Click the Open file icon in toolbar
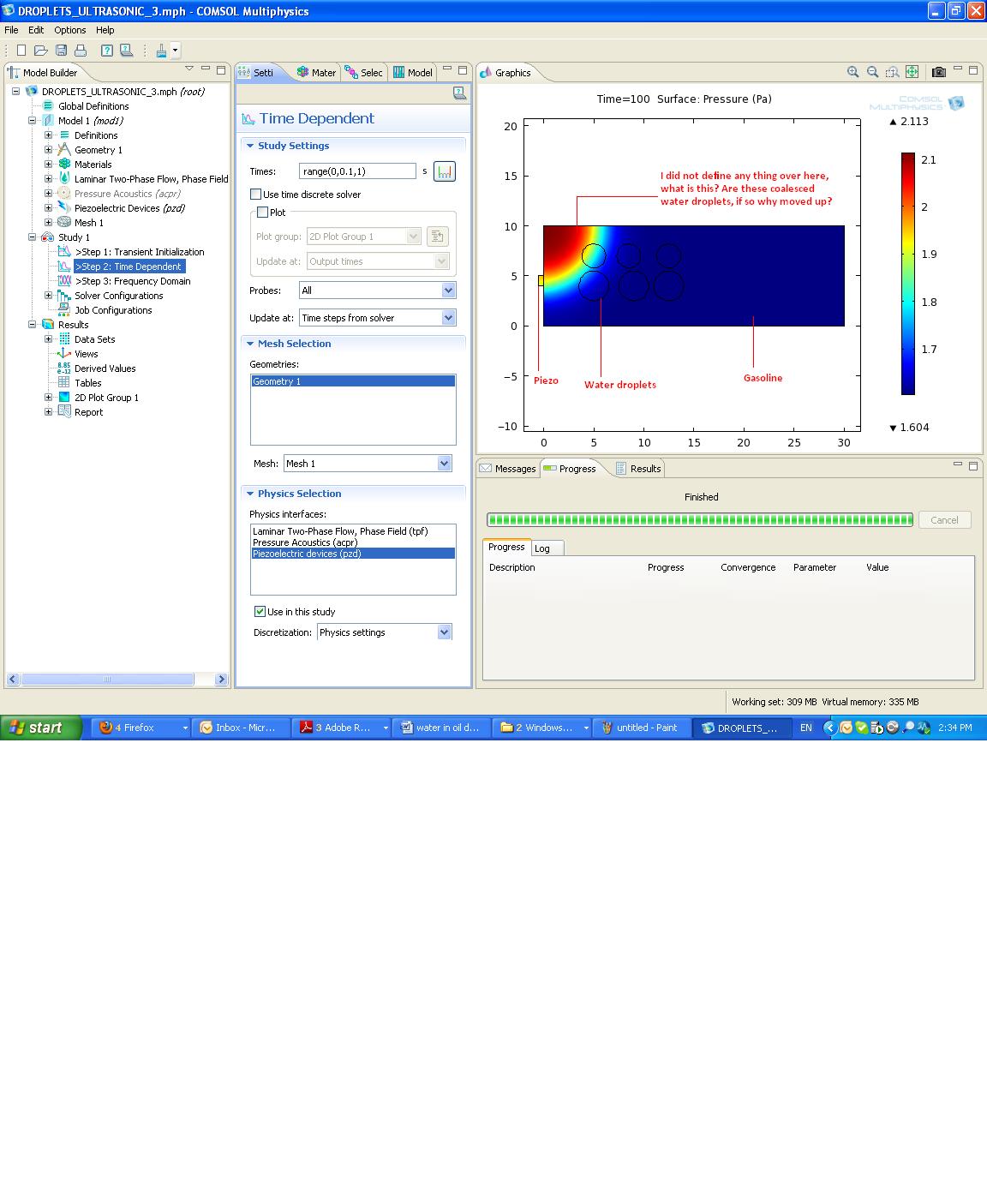This screenshot has width=987, height=1204. (x=40, y=51)
